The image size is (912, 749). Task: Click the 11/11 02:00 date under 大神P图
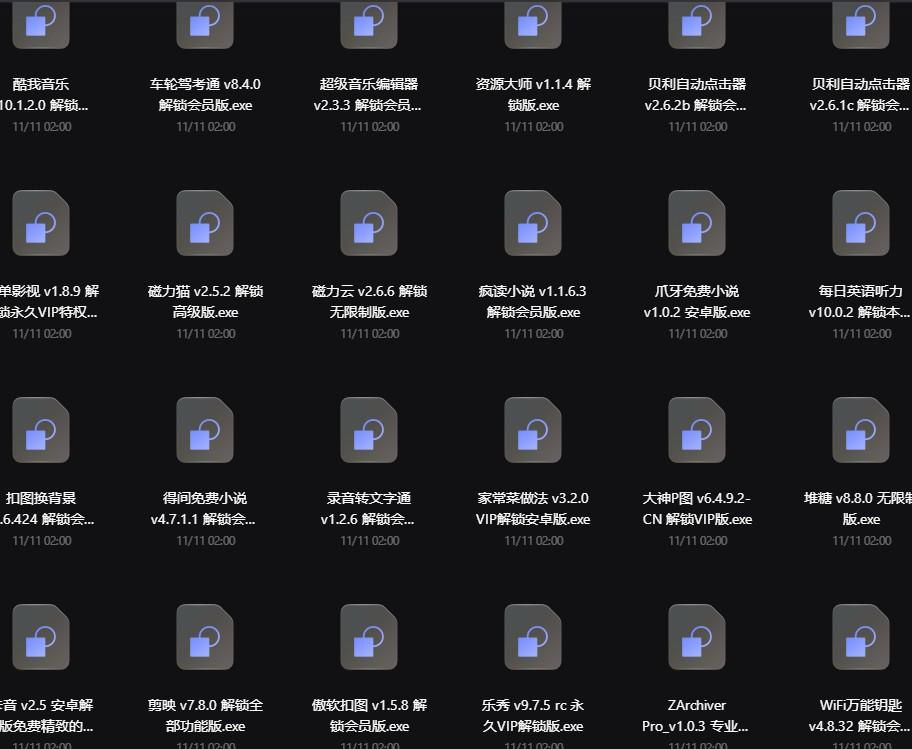[698, 541]
